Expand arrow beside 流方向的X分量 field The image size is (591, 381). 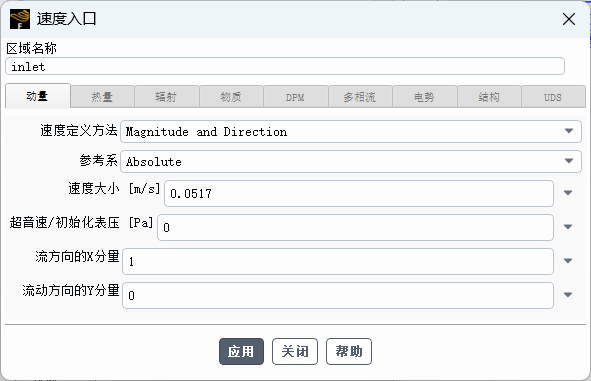click(x=568, y=261)
